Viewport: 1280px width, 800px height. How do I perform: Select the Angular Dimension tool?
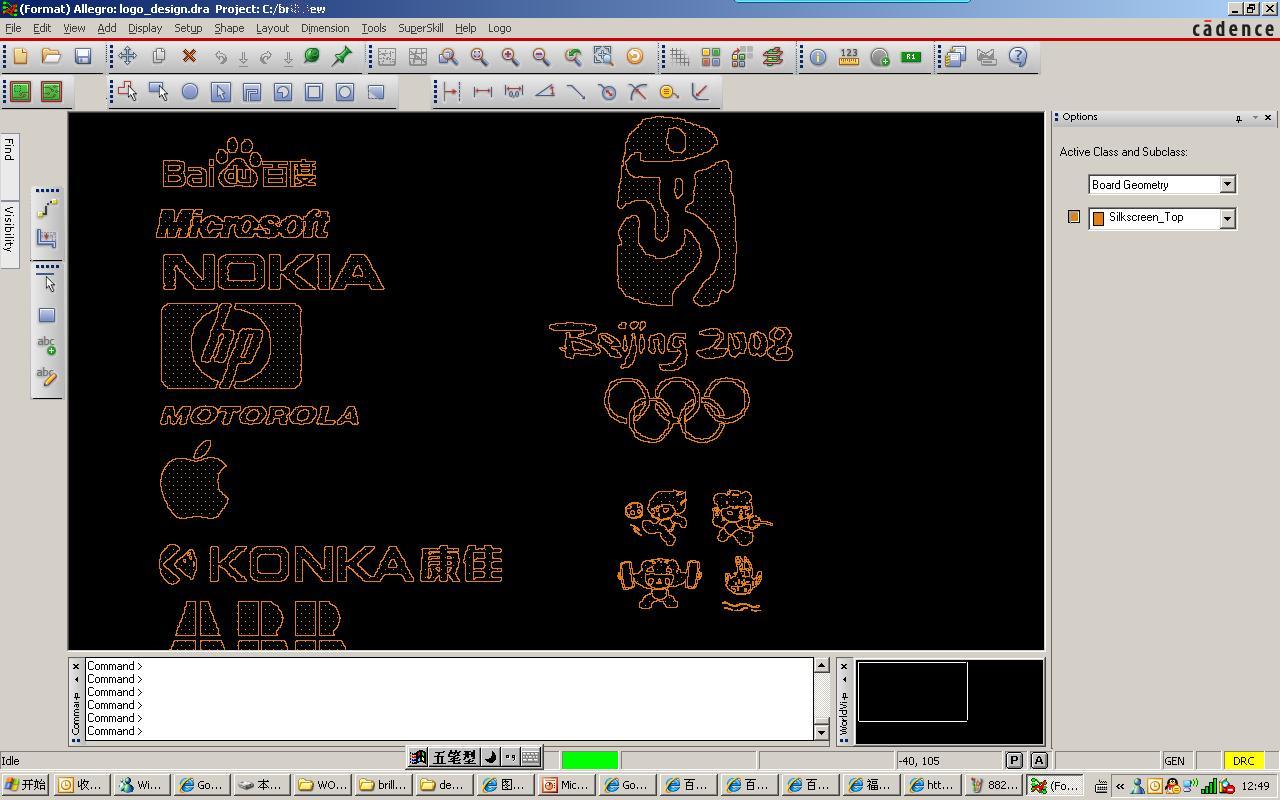pos(545,92)
